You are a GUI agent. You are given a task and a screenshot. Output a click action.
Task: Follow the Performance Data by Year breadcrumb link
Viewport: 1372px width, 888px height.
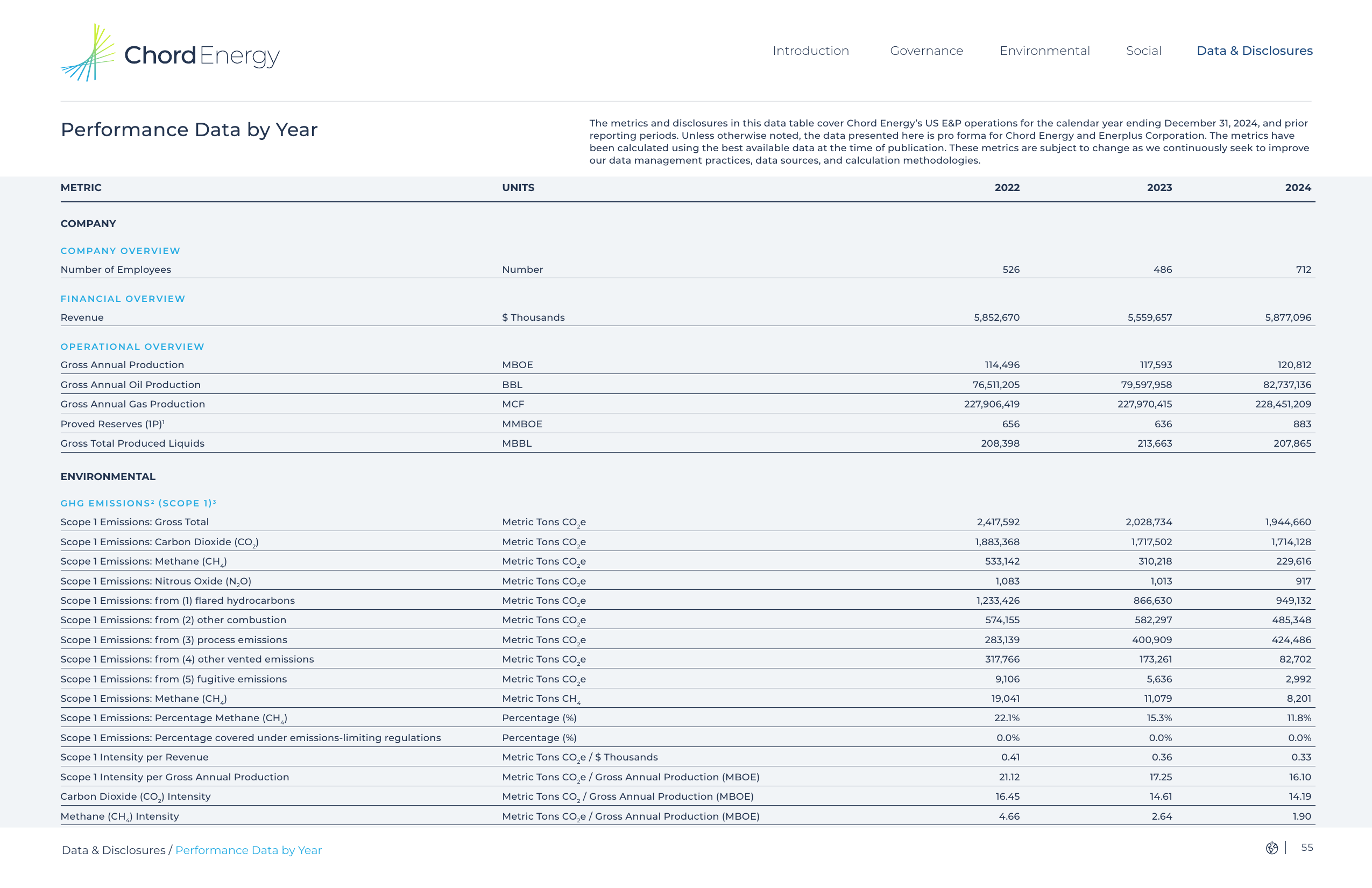click(x=249, y=850)
